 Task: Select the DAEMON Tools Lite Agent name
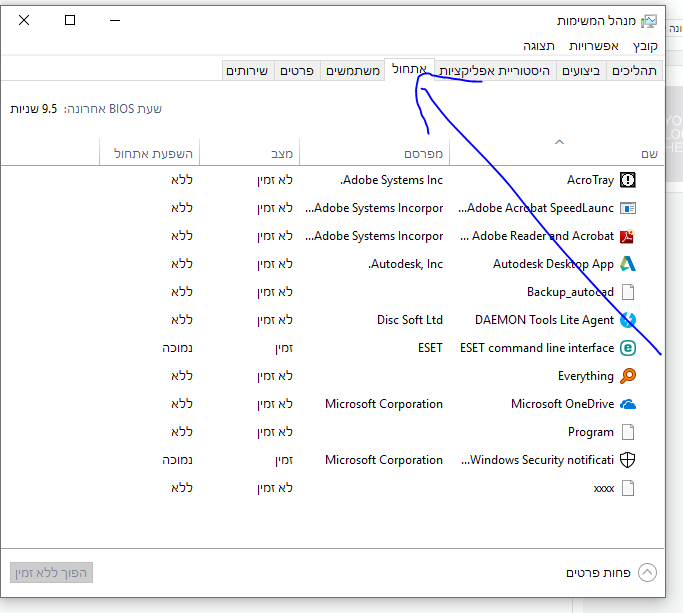point(544,320)
